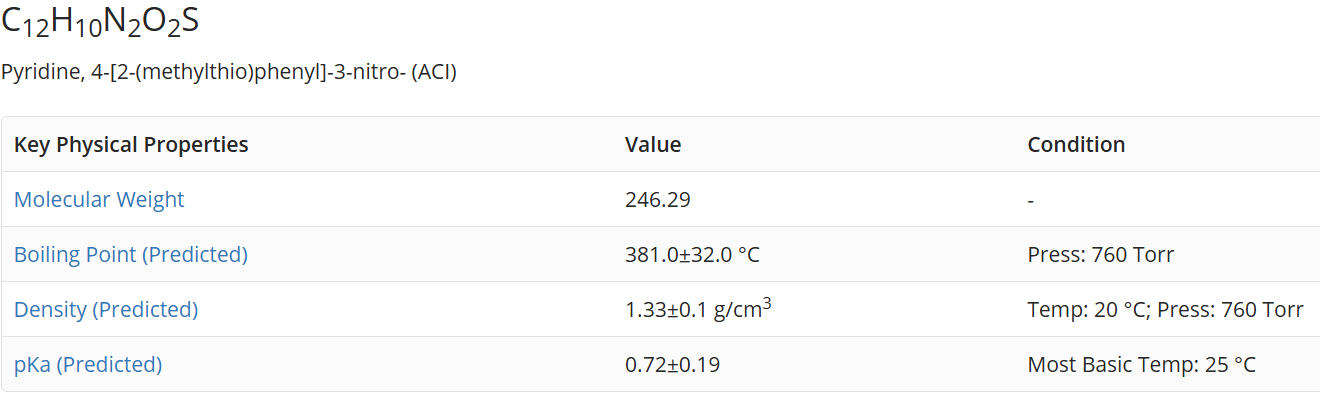This screenshot has height=399, width=1320.
Task: Click the 246.29 molecular weight value
Action: 658,200
